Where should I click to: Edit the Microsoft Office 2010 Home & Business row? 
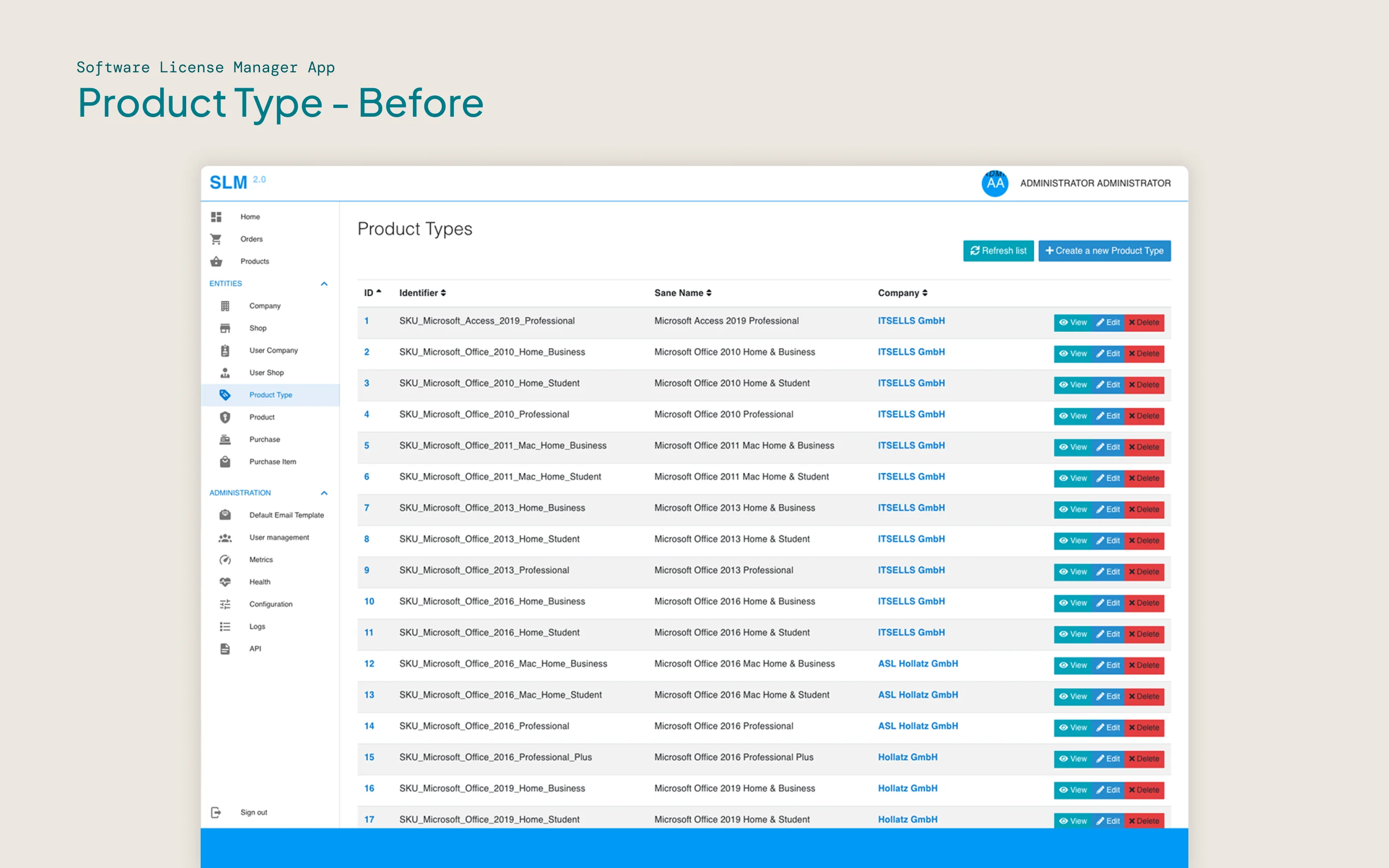(1108, 353)
